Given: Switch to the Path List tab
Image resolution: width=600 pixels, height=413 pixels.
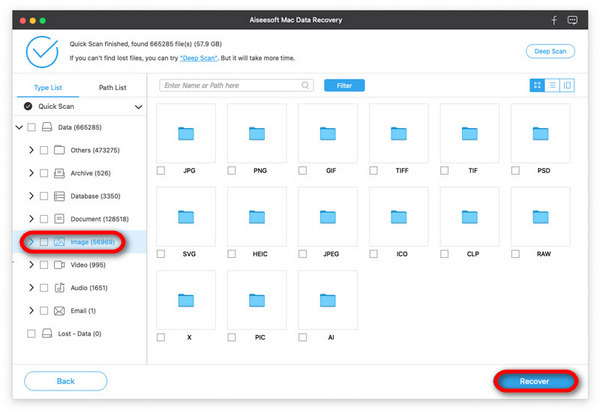Looking at the screenshot, I should point(112,88).
